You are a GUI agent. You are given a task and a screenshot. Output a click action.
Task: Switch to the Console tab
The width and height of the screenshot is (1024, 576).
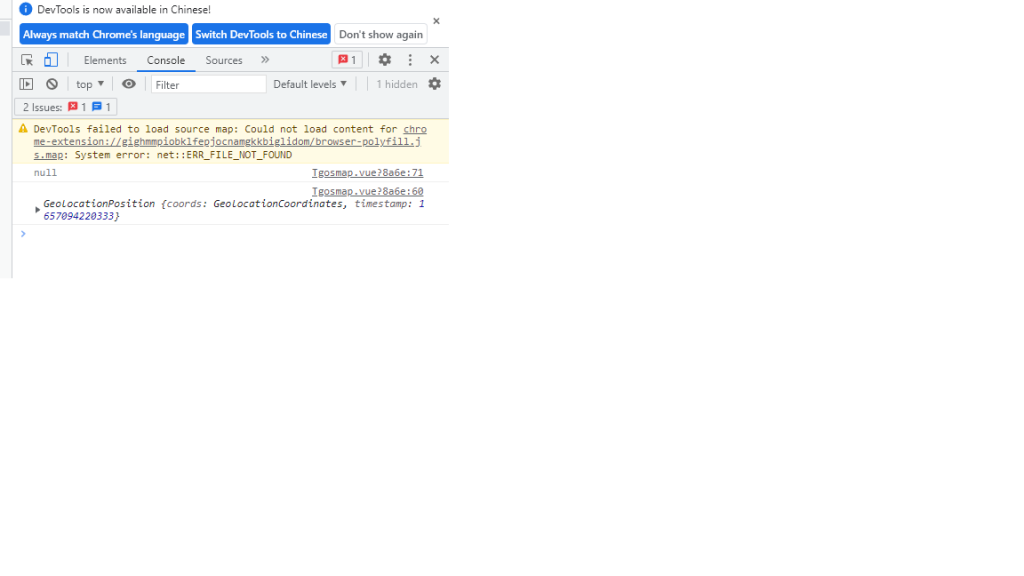[x=166, y=60]
